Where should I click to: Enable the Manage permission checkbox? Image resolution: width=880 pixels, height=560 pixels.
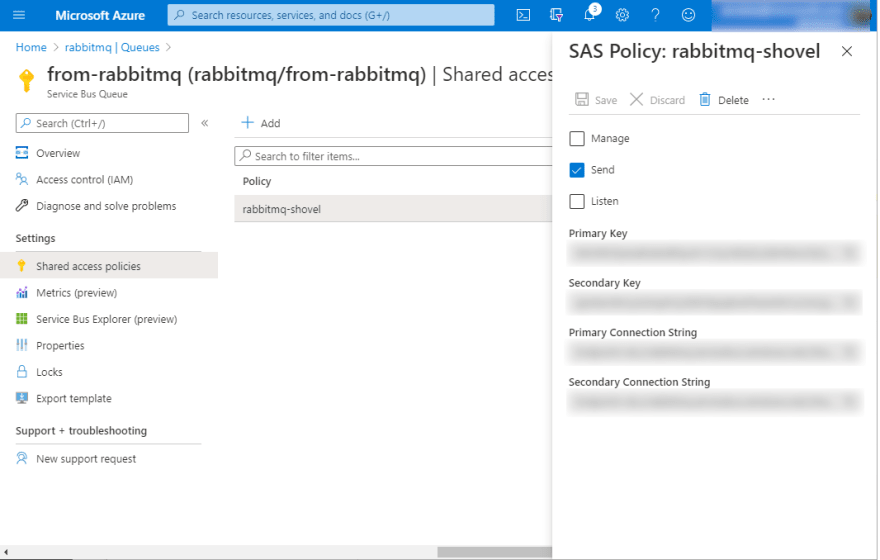(577, 139)
